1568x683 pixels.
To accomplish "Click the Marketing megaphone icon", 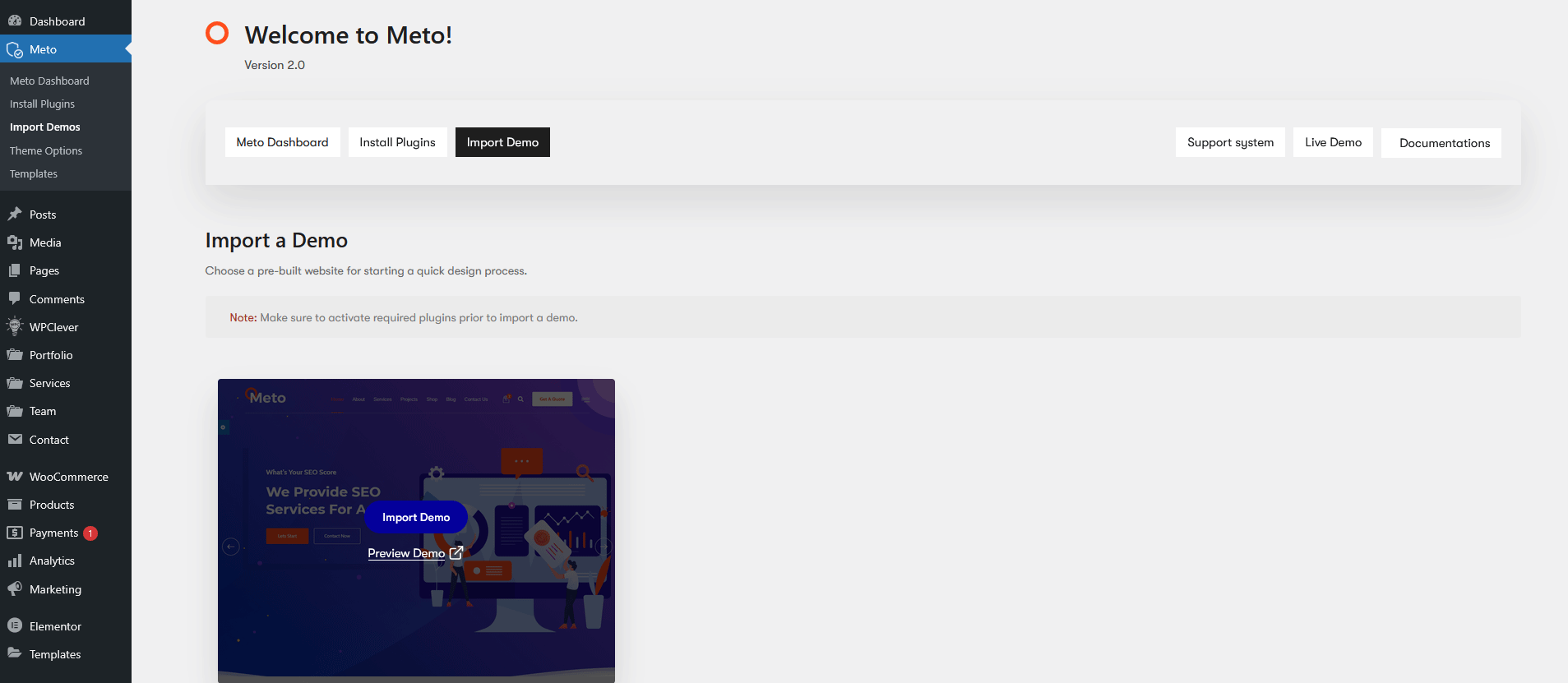I will click(x=15, y=588).
